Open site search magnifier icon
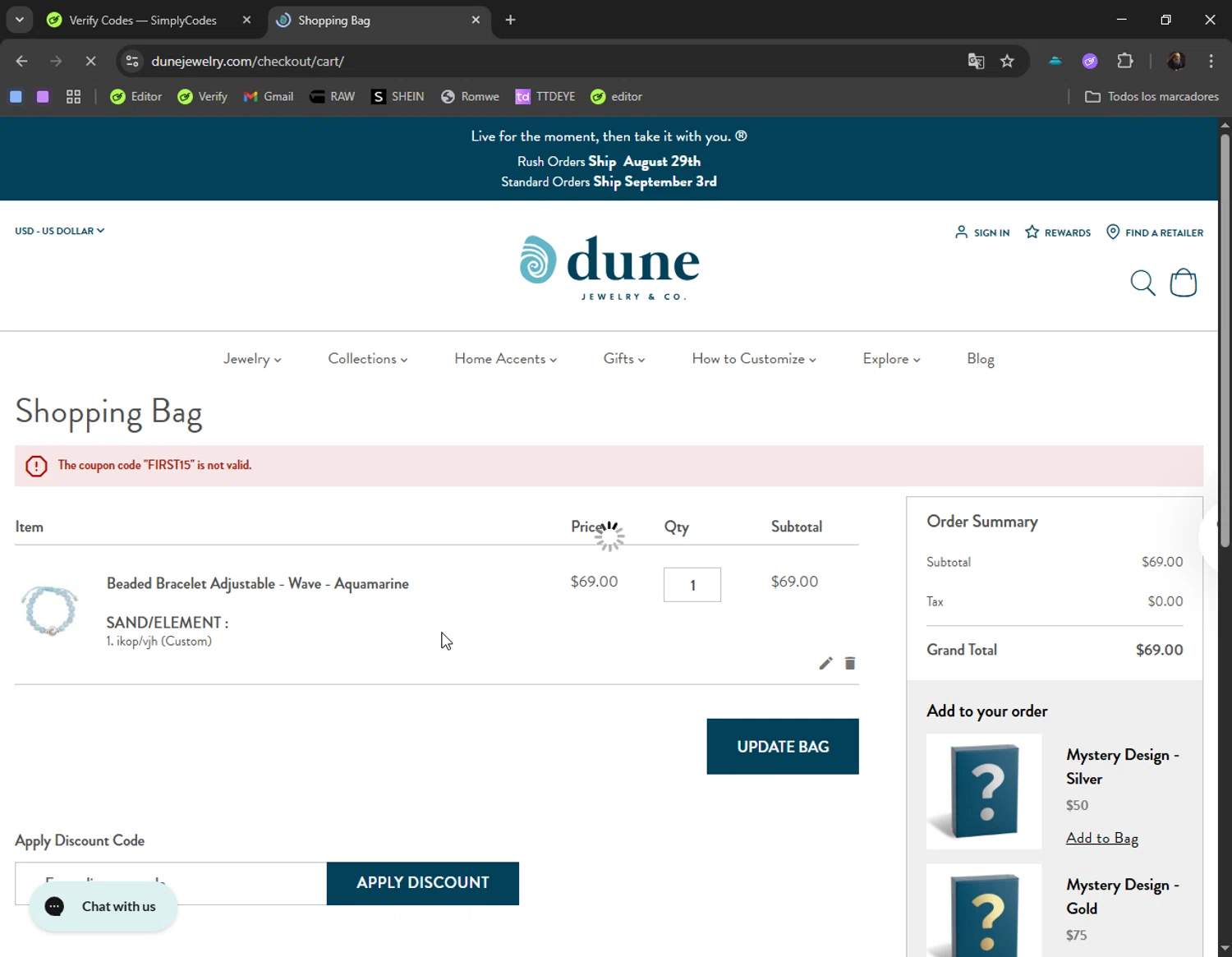This screenshot has width=1232, height=957. pos(1142,283)
